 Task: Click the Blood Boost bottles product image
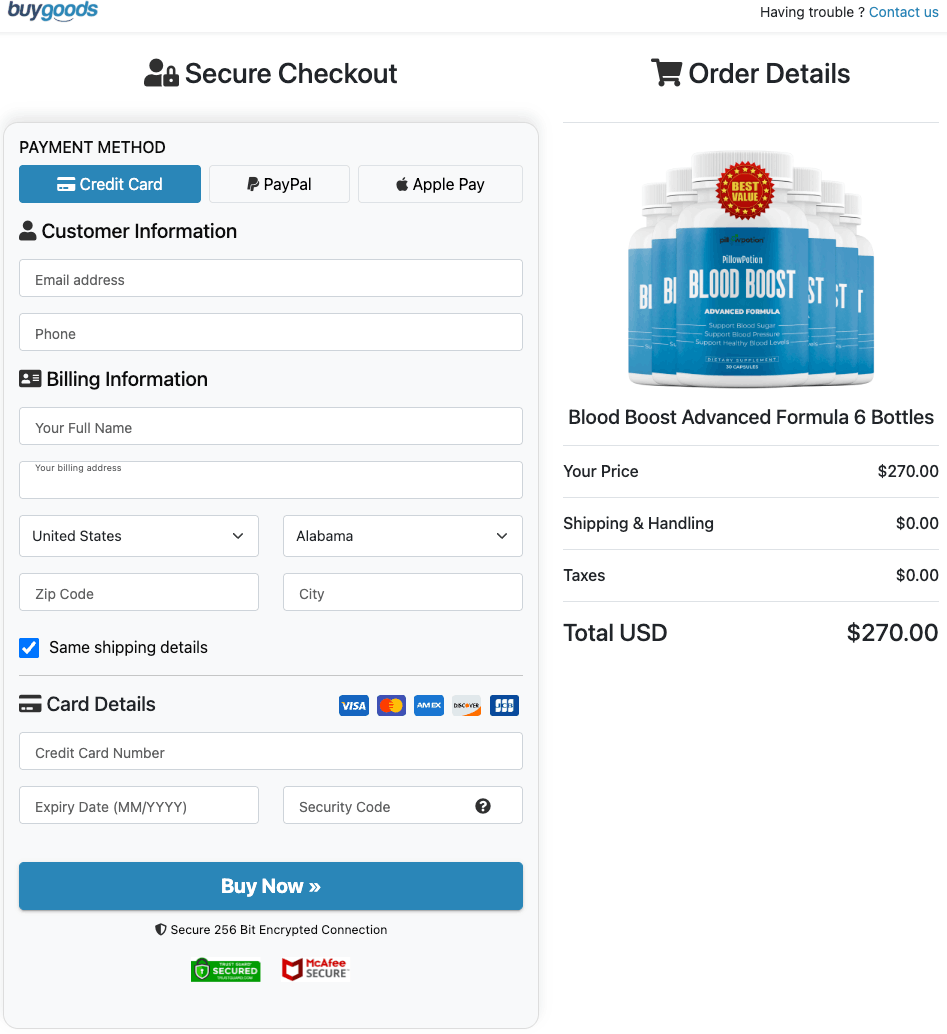pyautogui.click(x=750, y=269)
